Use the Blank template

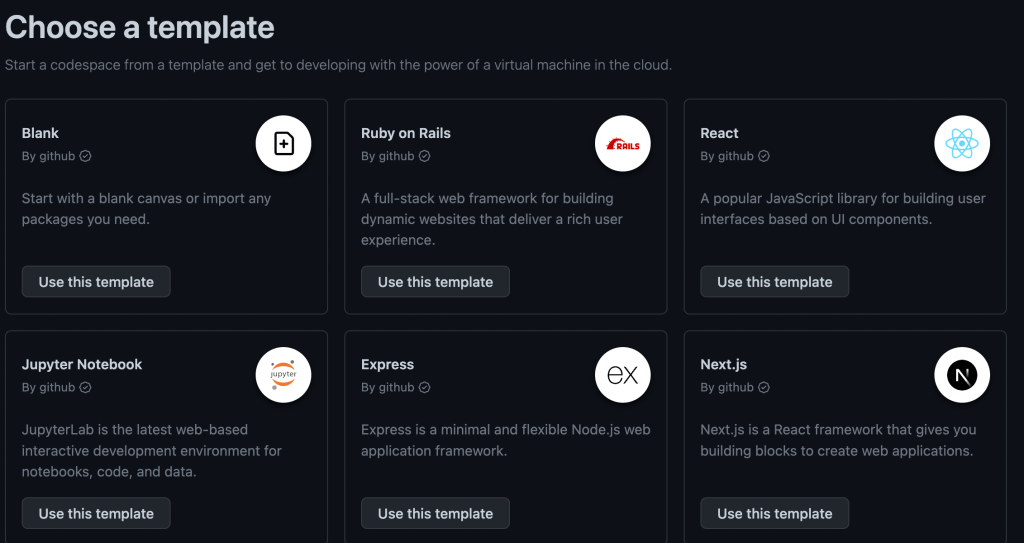pos(96,282)
